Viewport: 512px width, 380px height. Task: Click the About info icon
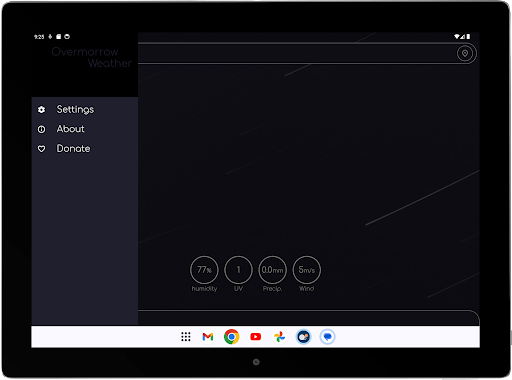[x=41, y=129]
